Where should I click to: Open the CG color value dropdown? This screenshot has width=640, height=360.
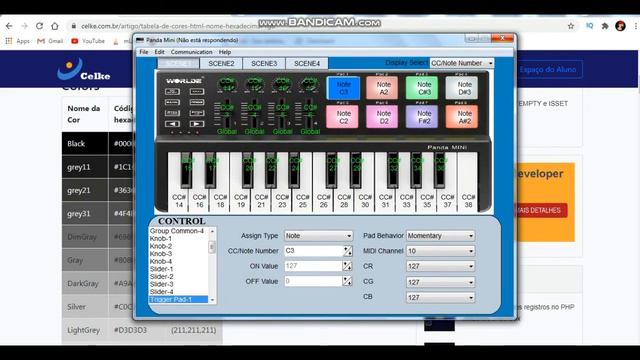click(440, 282)
